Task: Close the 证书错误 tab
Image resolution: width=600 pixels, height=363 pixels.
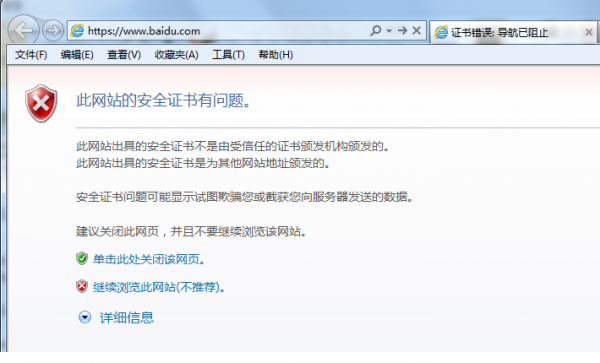Action: [x=589, y=32]
